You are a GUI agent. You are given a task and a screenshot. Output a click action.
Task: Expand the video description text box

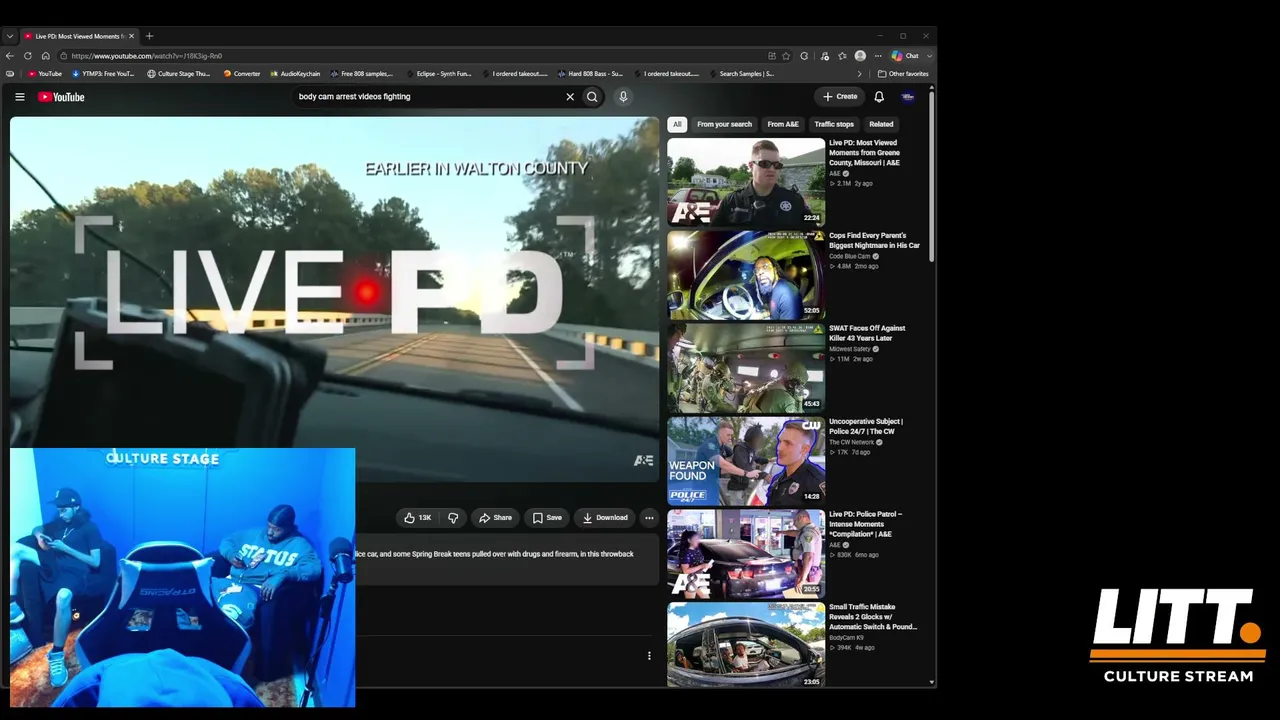507,560
